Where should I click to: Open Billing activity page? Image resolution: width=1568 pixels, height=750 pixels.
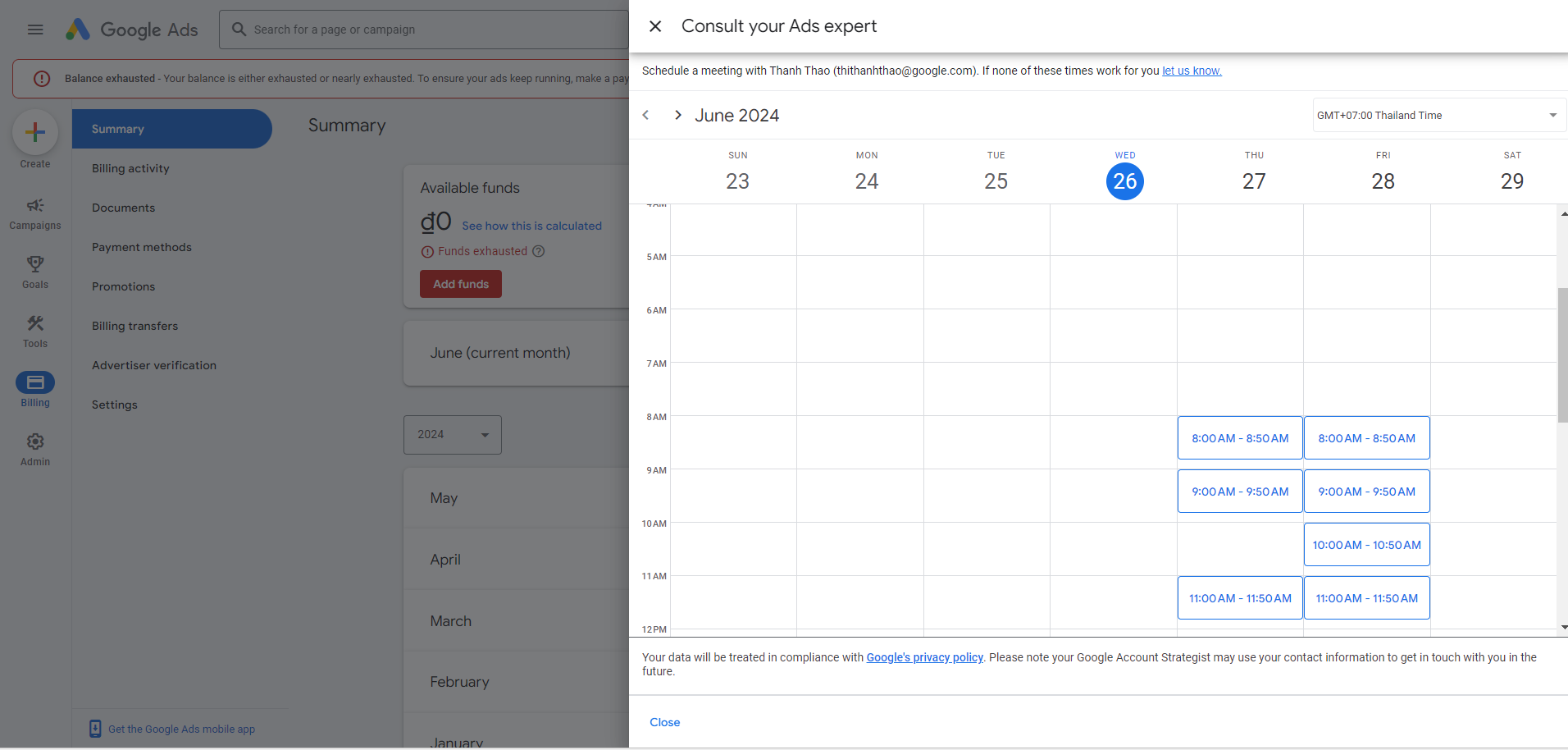(x=130, y=168)
